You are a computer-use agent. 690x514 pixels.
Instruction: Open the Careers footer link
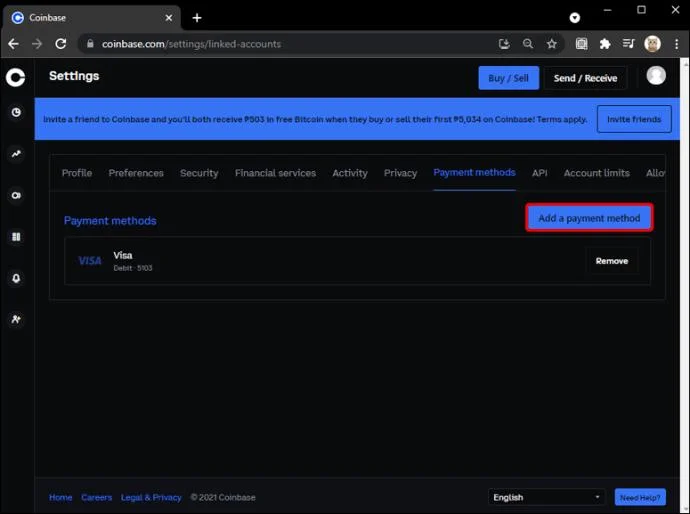[x=96, y=498]
